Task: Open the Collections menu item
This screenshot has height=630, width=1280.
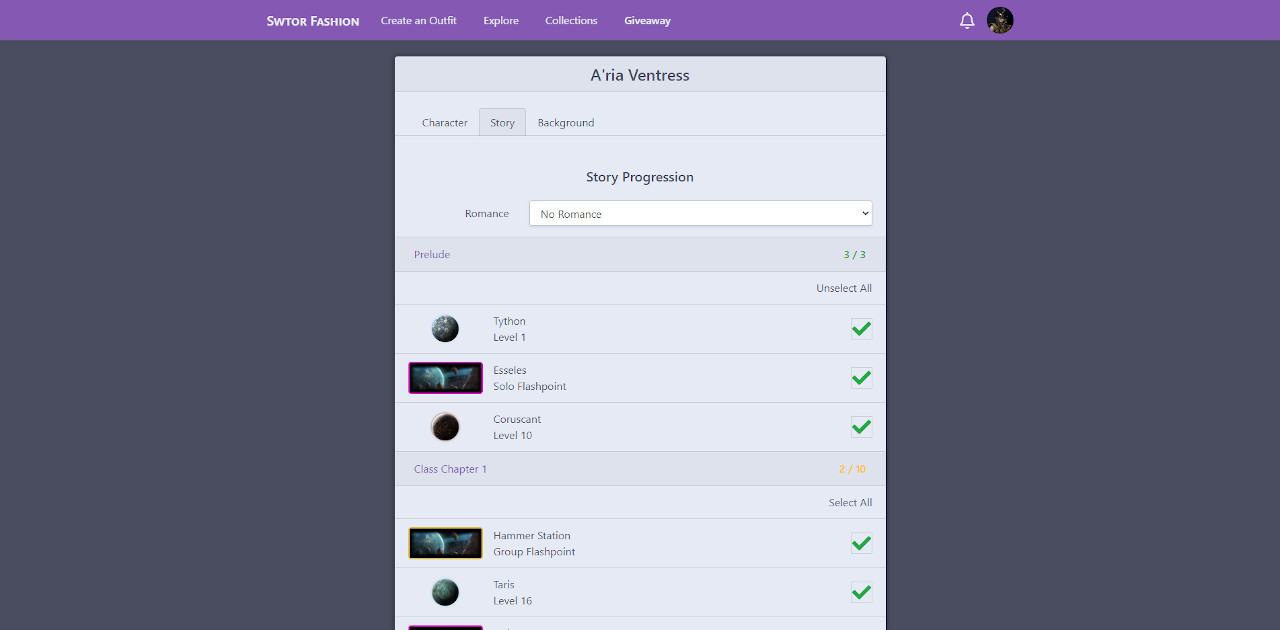Action: pos(571,20)
